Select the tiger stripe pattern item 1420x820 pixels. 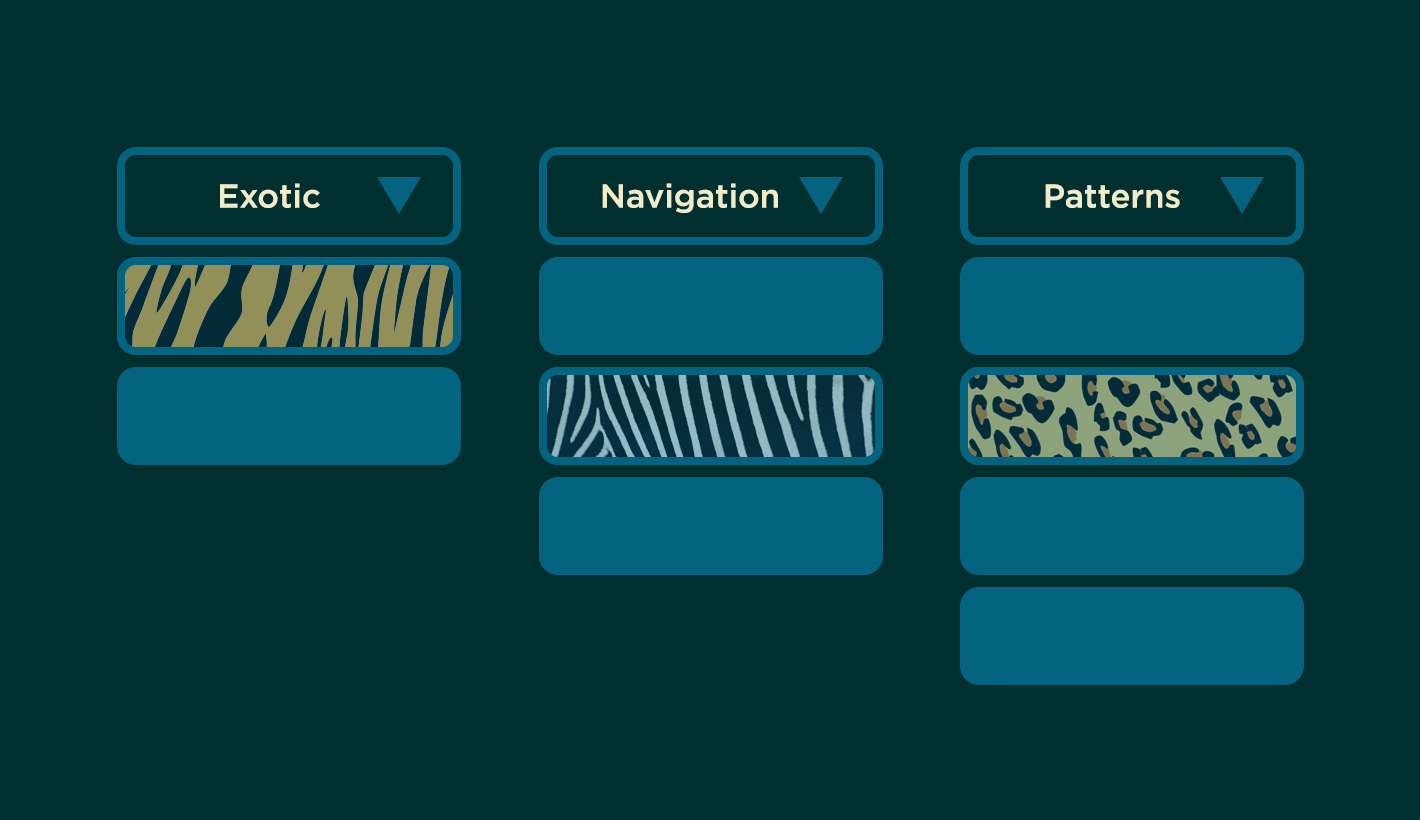(289, 306)
